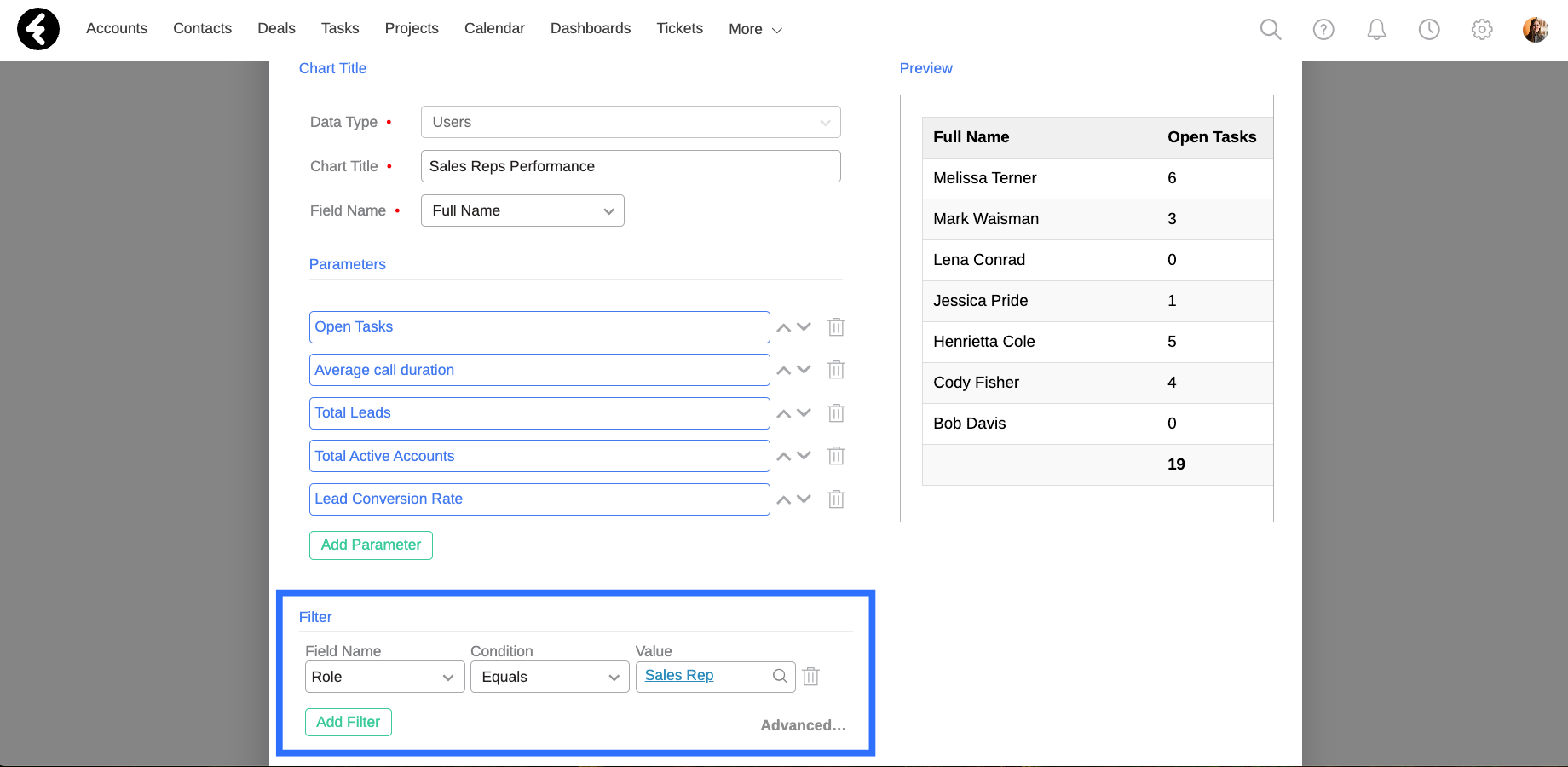Select the Lead Conversion Rate field
The image size is (1568, 767).
click(539, 499)
